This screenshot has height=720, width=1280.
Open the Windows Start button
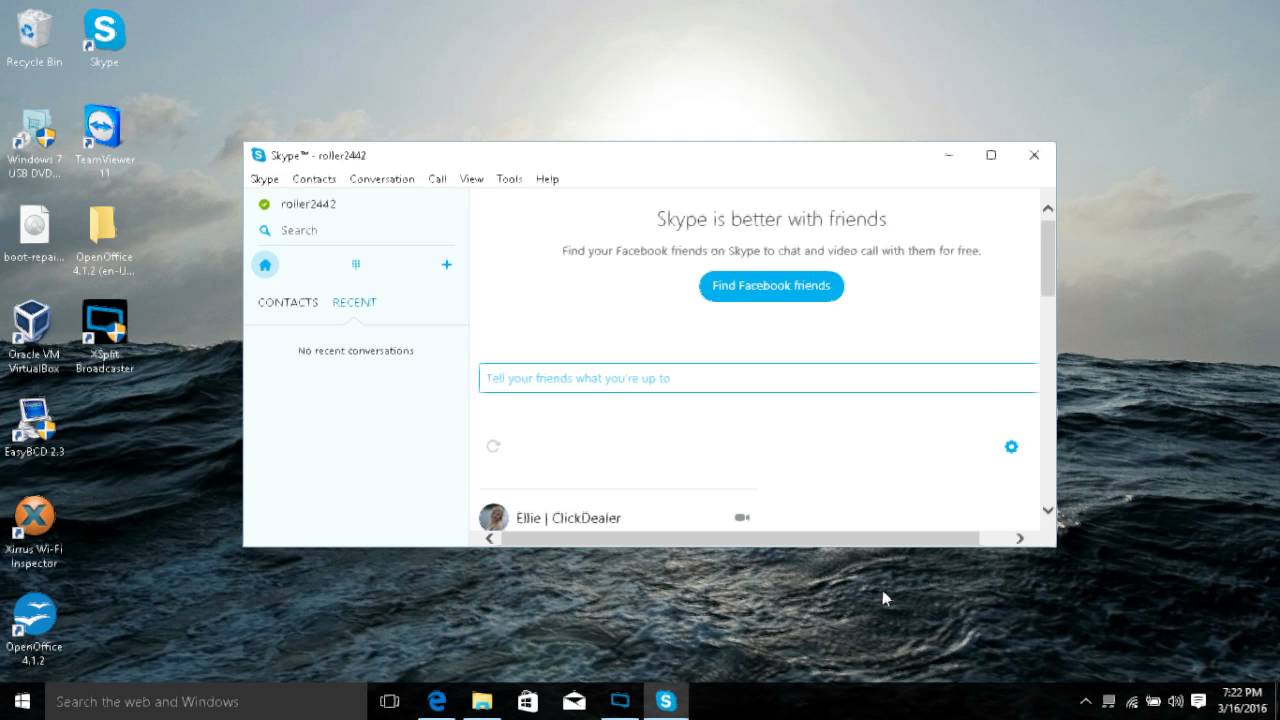pos(22,701)
